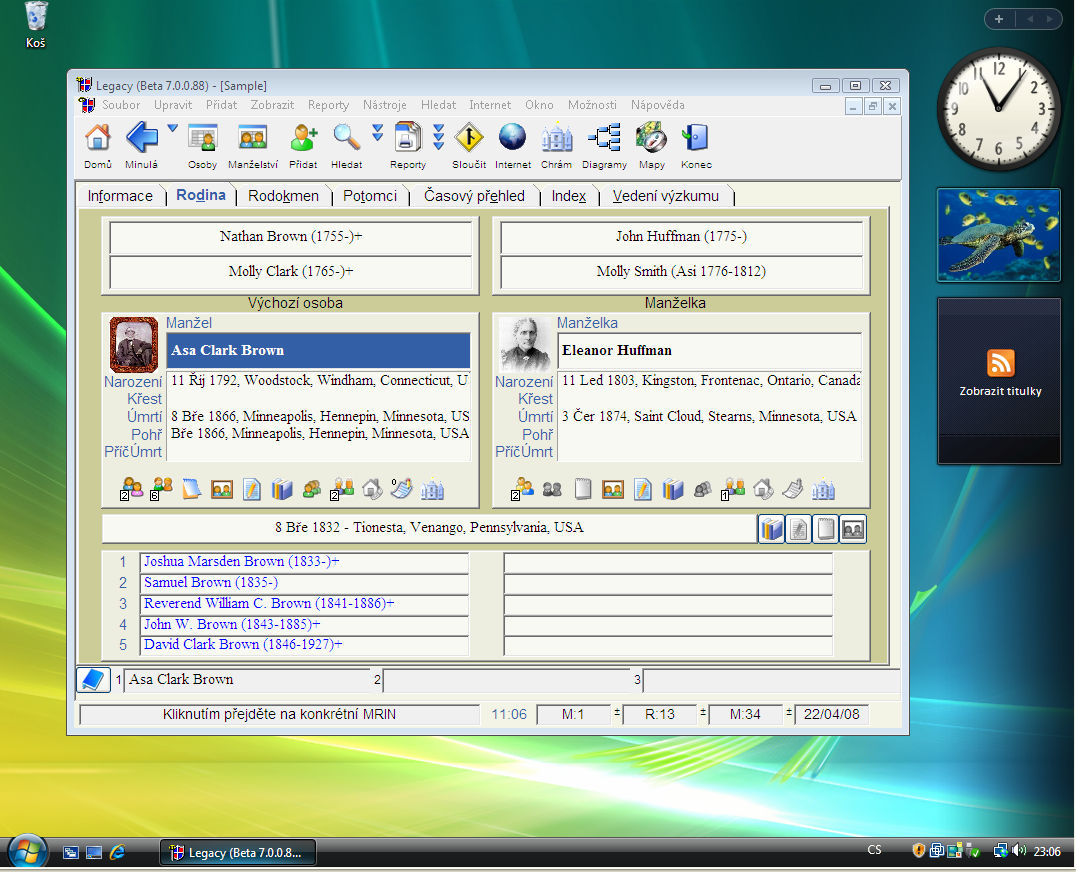Open the Koš recycle bin desktop icon
This screenshot has height=872, width=1076.
point(36,25)
